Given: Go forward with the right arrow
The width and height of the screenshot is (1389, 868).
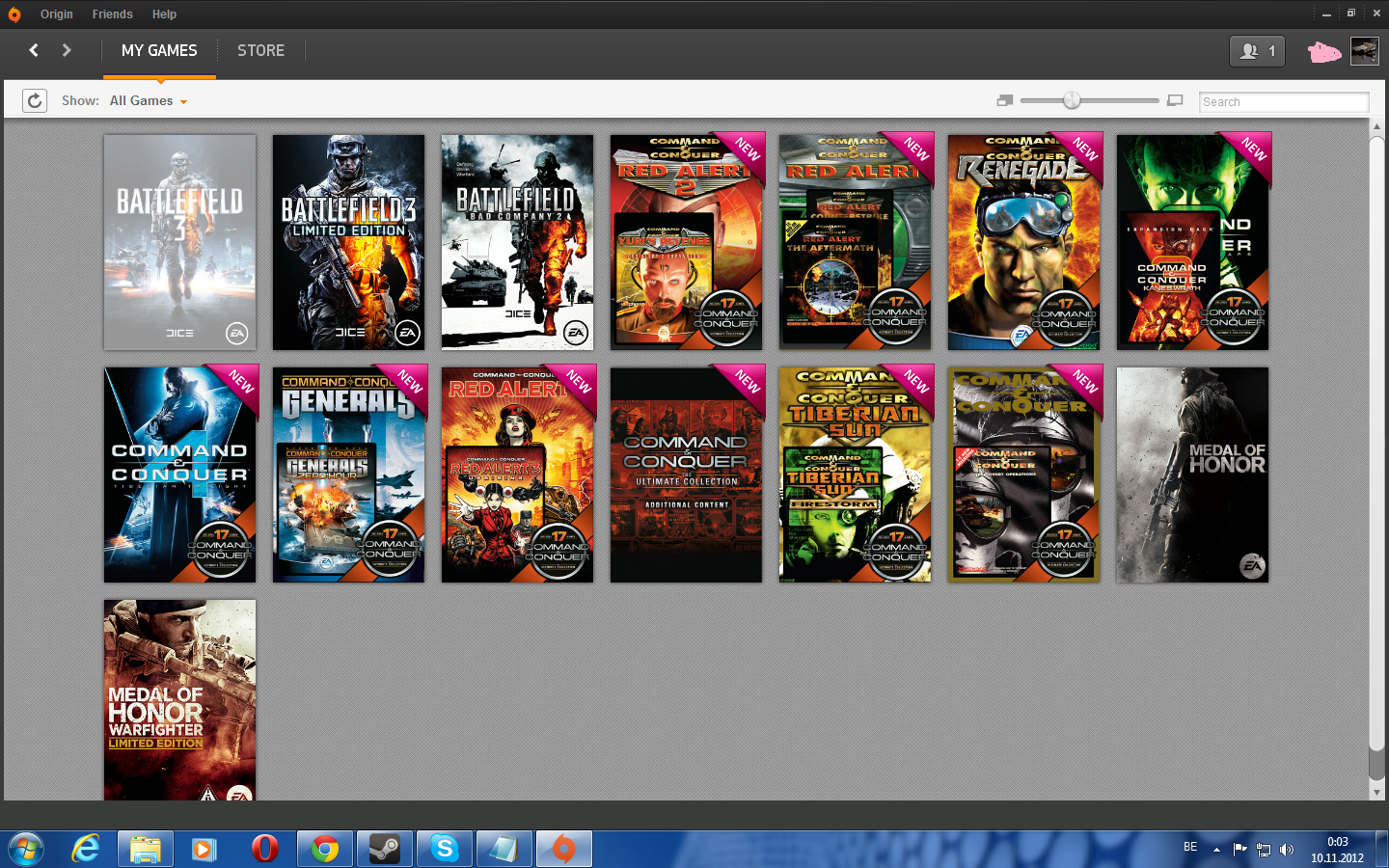Looking at the screenshot, I should [x=67, y=50].
